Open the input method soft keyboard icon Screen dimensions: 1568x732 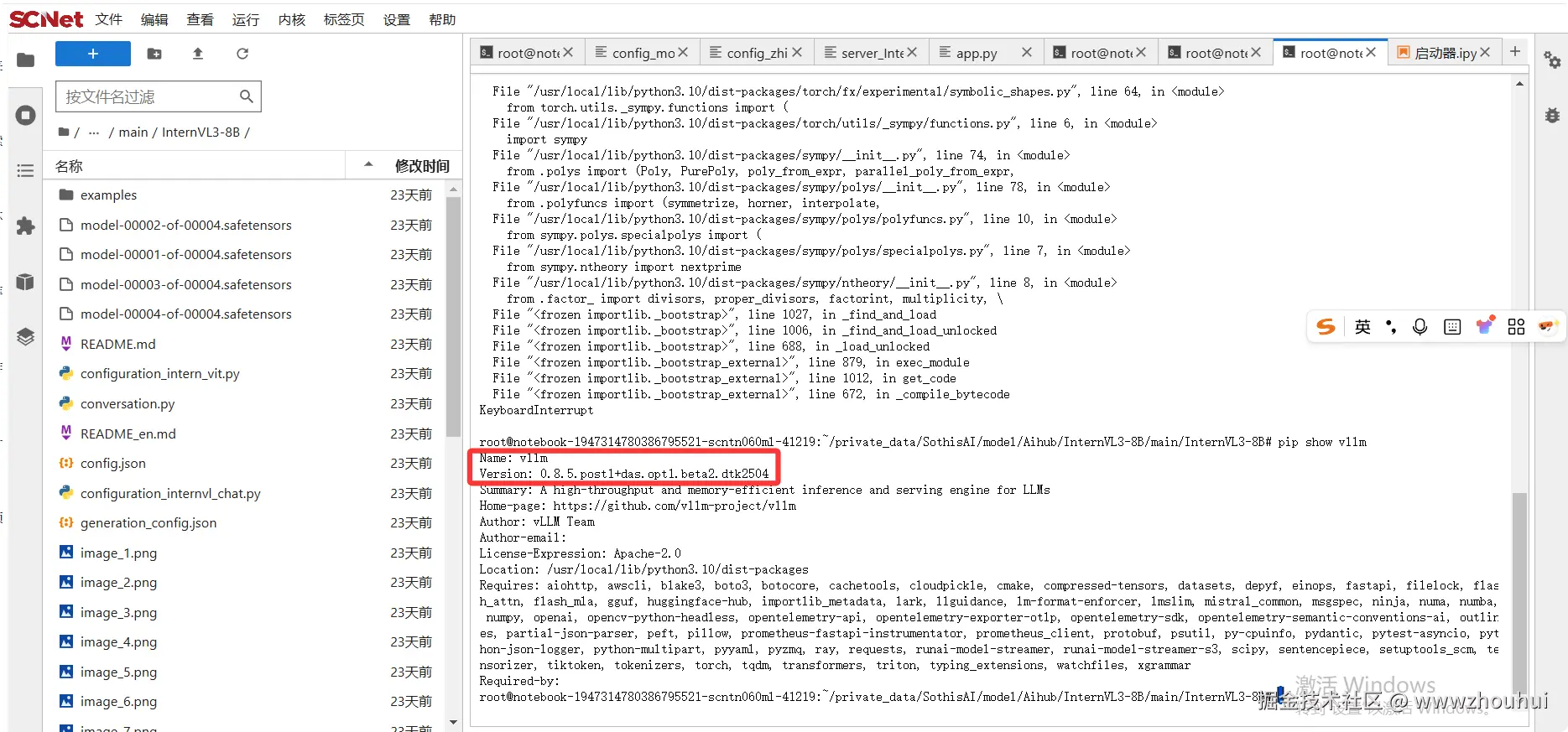click(x=1452, y=327)
